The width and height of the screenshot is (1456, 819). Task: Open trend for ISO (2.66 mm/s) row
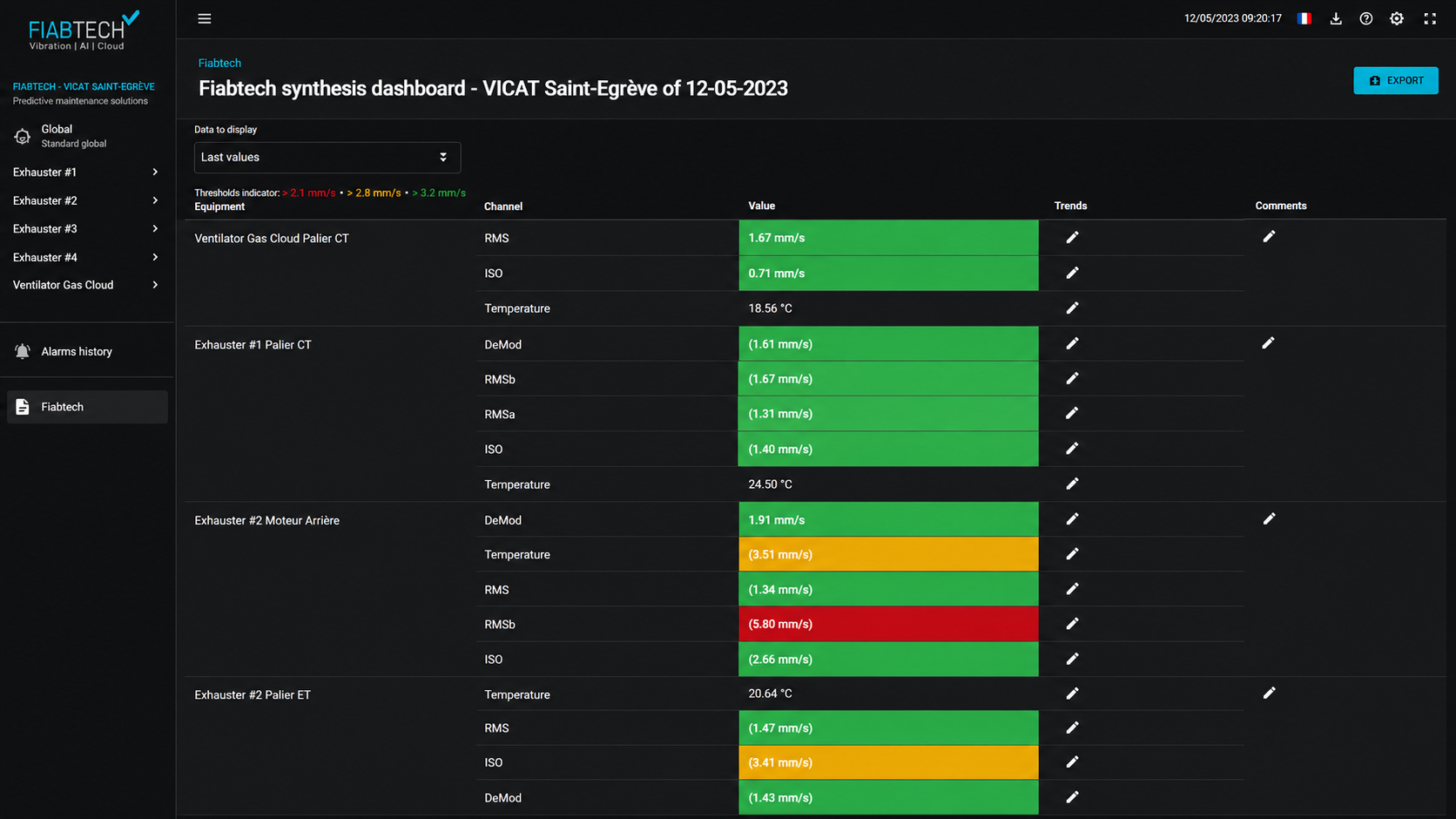1072,659
